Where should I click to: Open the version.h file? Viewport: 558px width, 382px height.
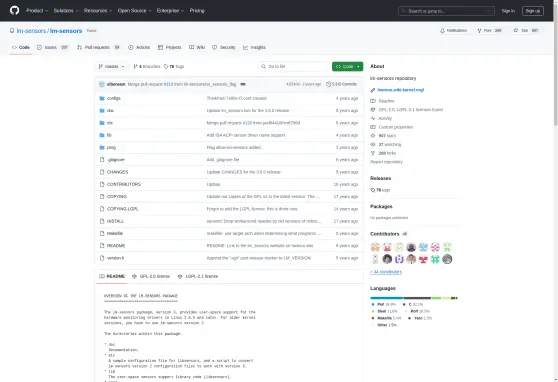tap(115, 258)
